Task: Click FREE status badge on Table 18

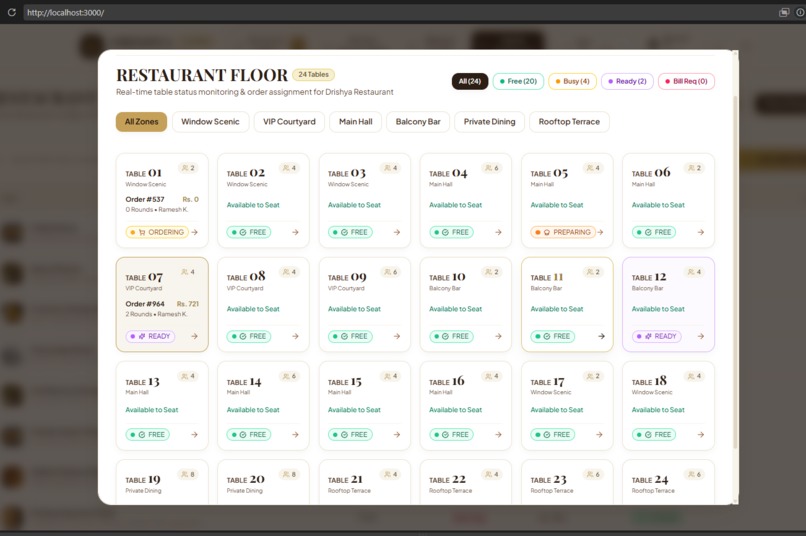Action: coord(654,435)
